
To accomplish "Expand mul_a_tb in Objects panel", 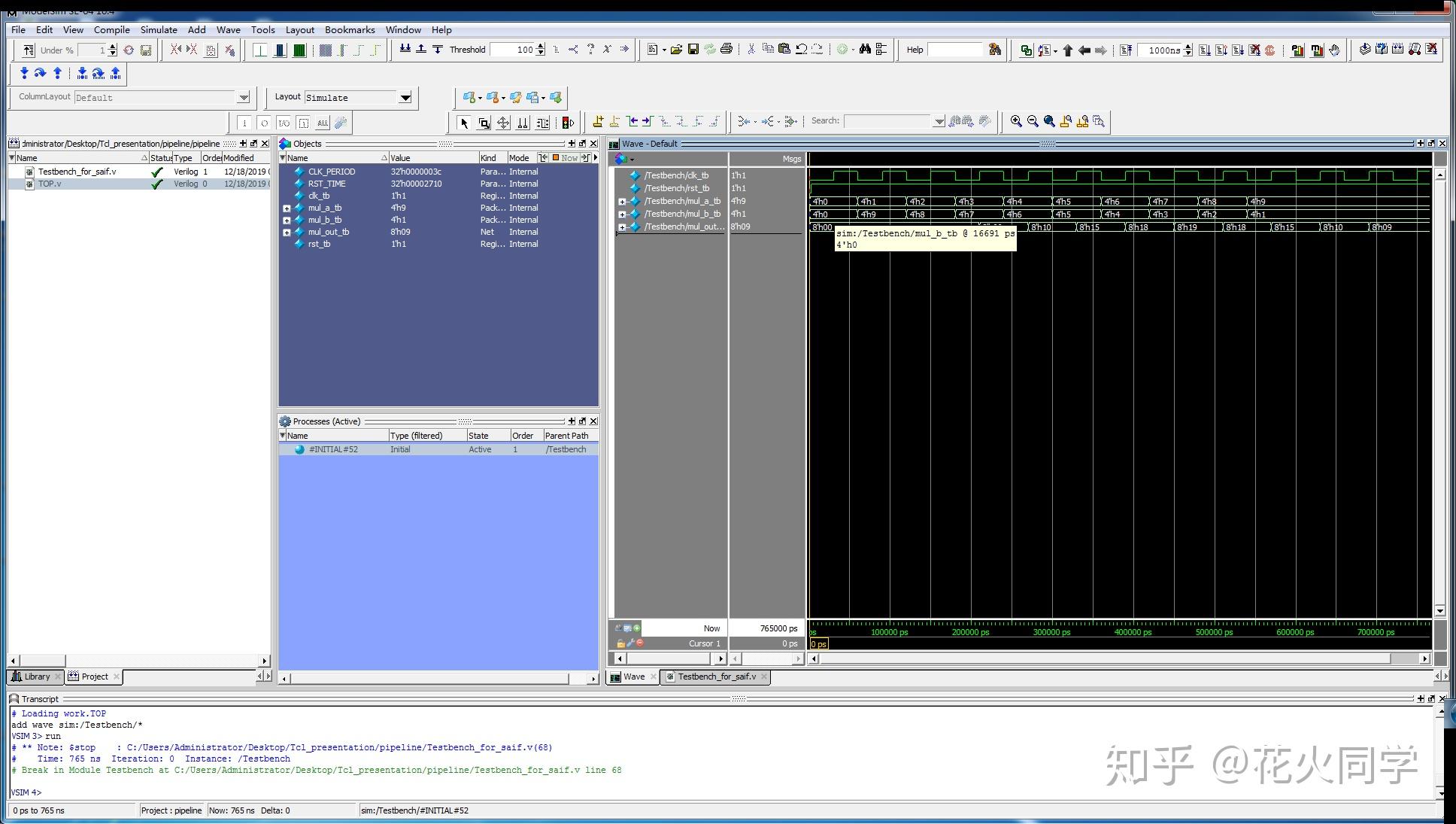I will [x=287, y=208].
